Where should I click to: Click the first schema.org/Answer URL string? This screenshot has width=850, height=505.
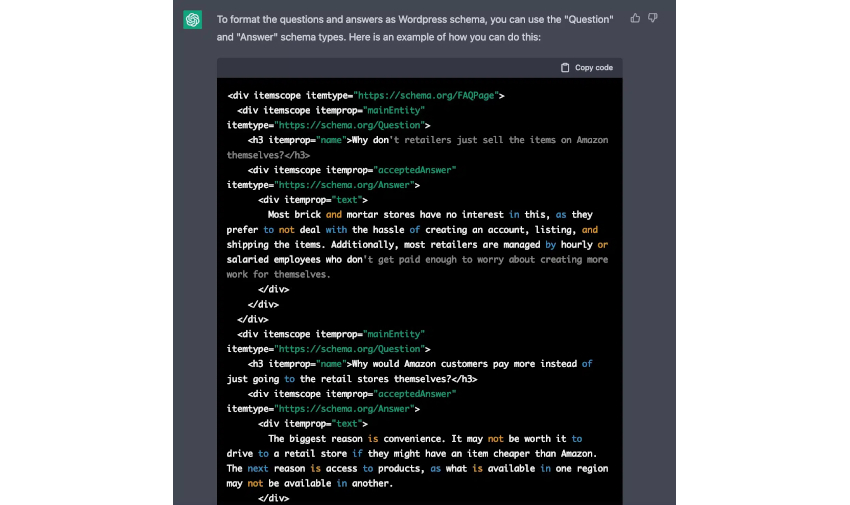click(x=345, y=185)
